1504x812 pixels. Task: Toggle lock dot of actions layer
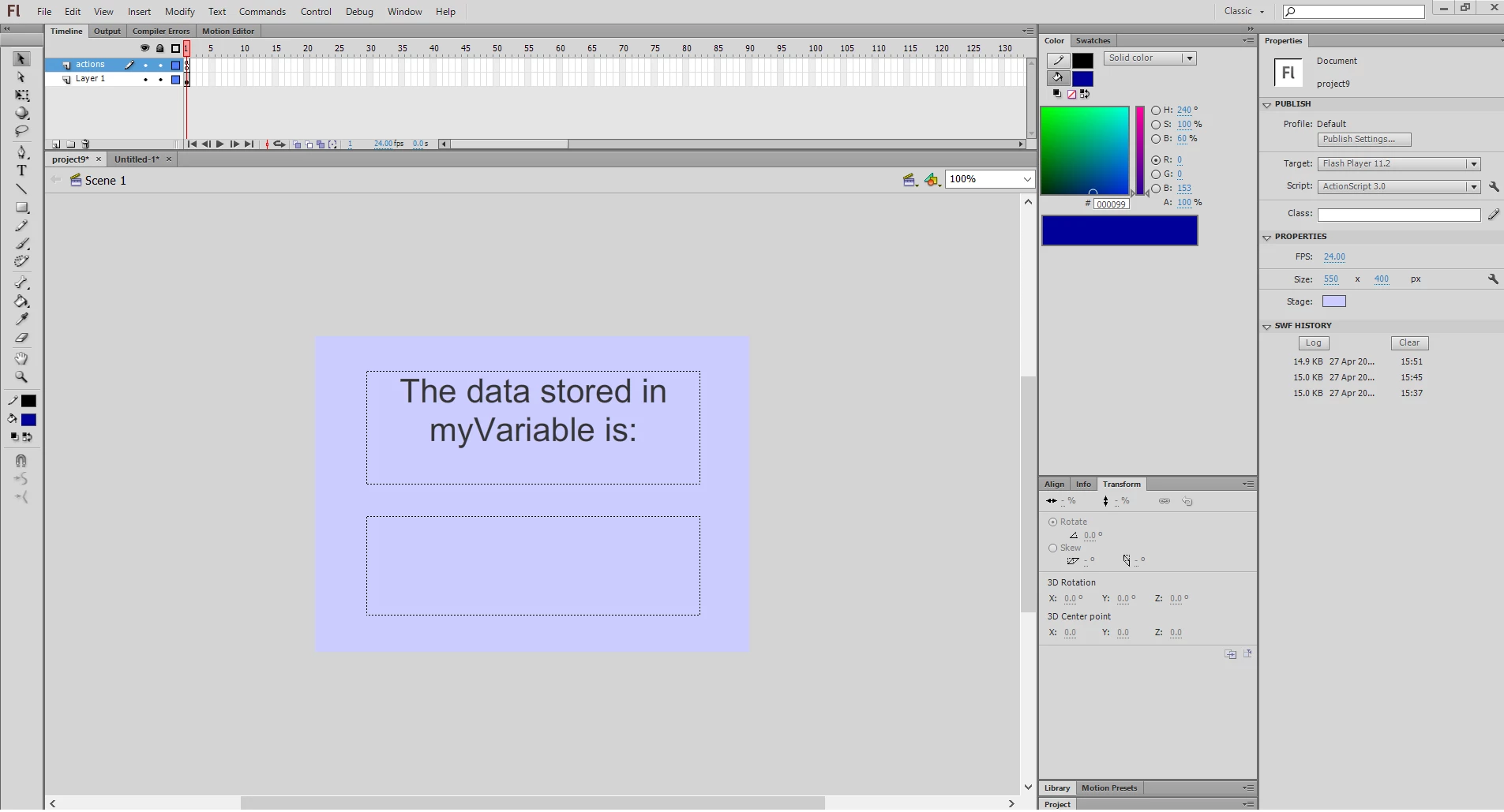click(x=160, y=65)
